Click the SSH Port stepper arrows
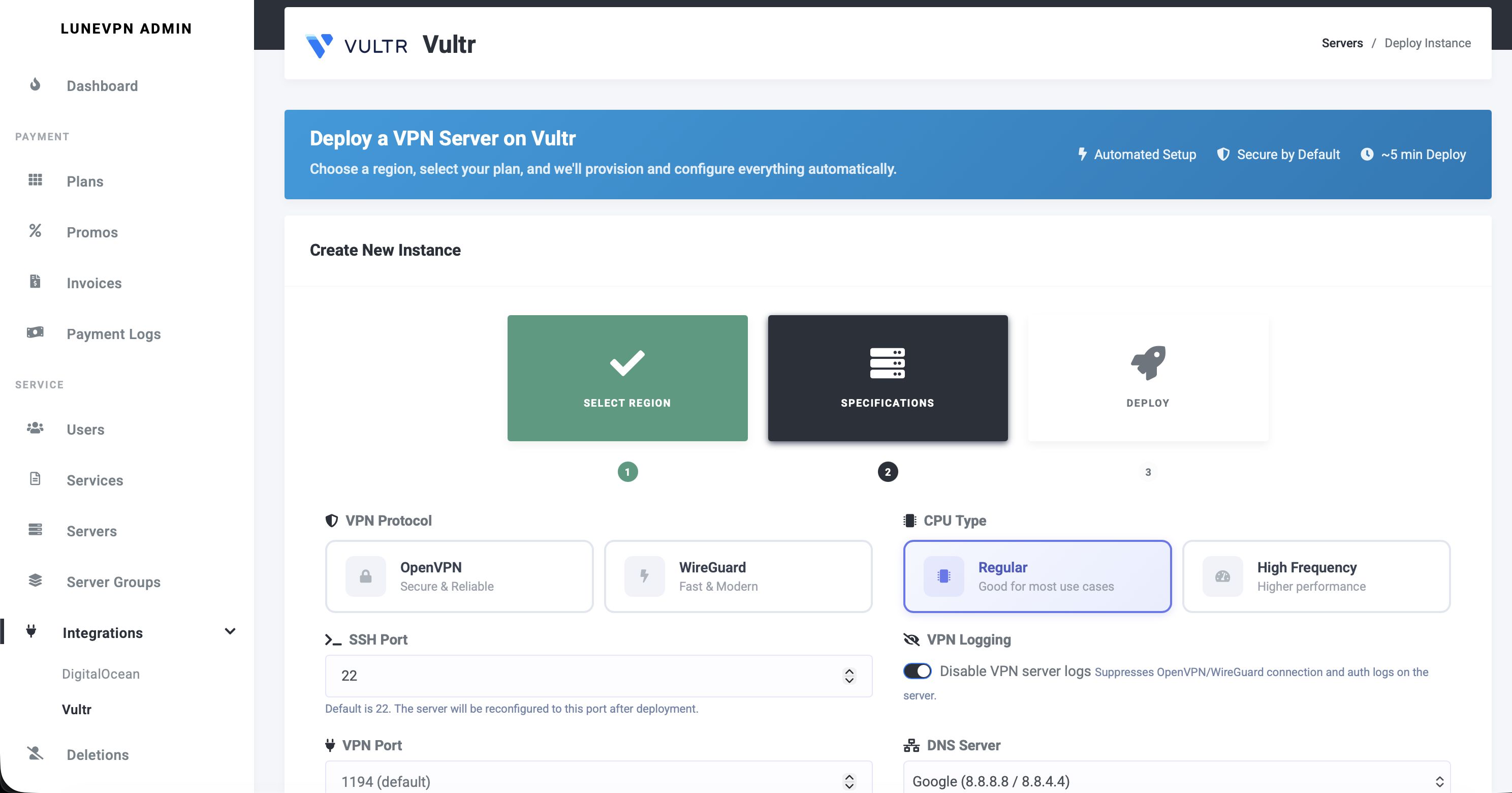The image size is (1512, 793). click(x=849, y=676)
